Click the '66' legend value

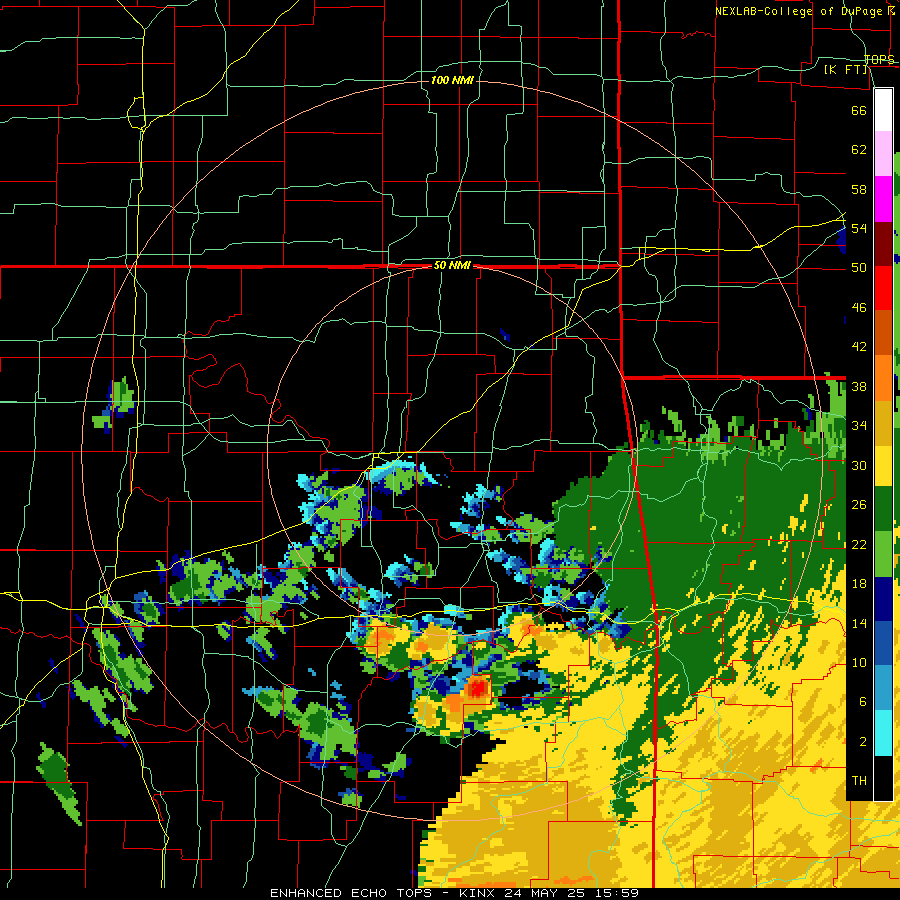tap(859, 110)
